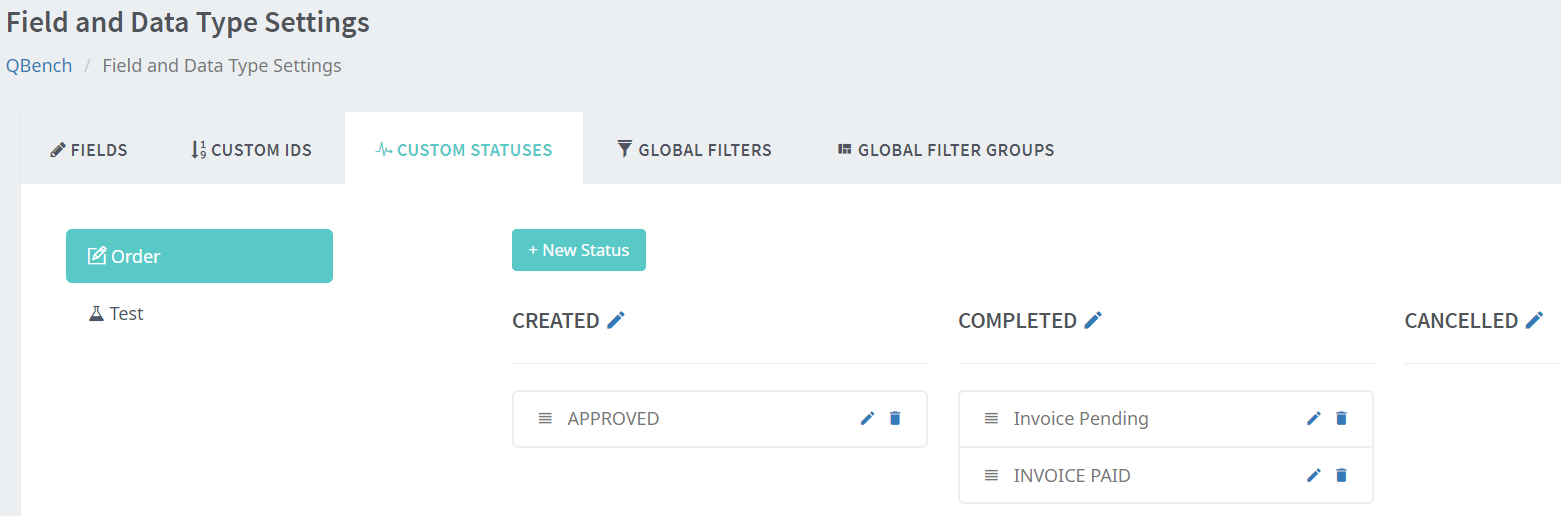Edit the CANCELLED column name pencil icon

[x=1534, y=320]
